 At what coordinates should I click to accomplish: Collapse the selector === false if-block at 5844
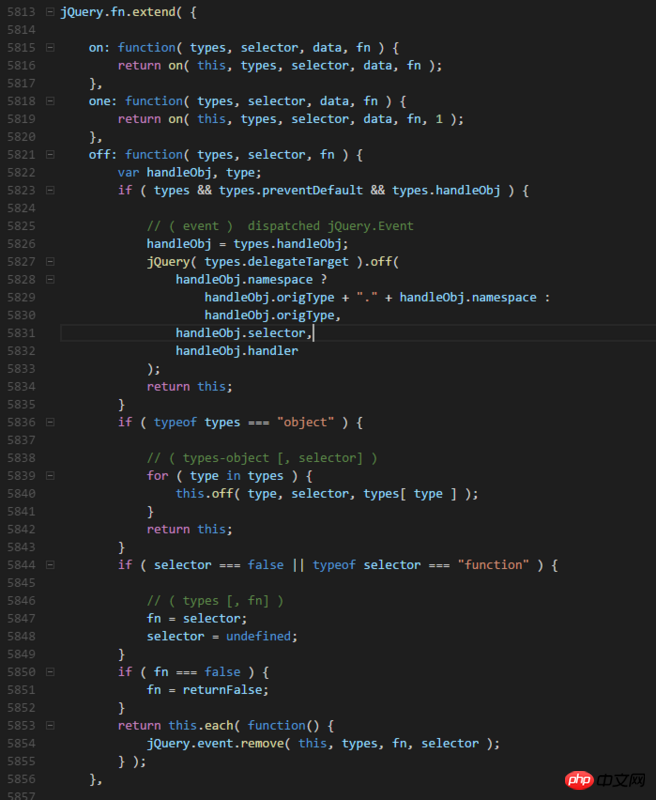point(50,565)
